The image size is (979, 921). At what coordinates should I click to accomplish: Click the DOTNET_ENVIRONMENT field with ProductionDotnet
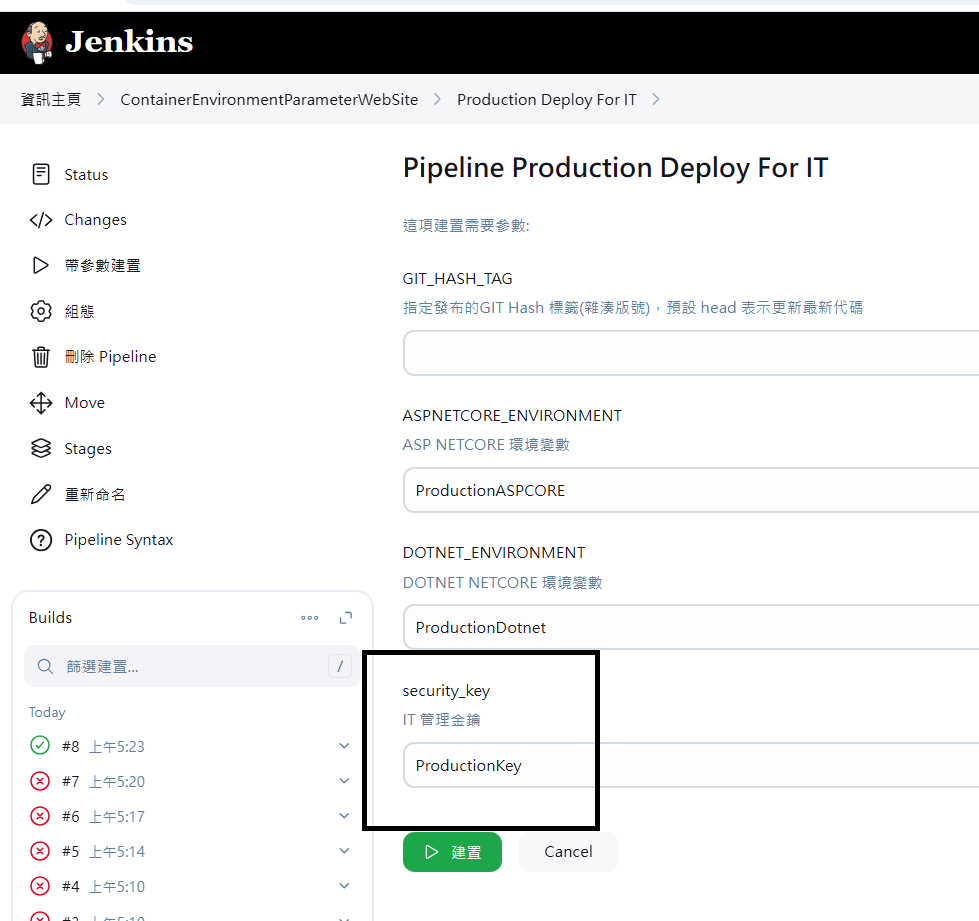pyautogui.click(x=691, y=627)
